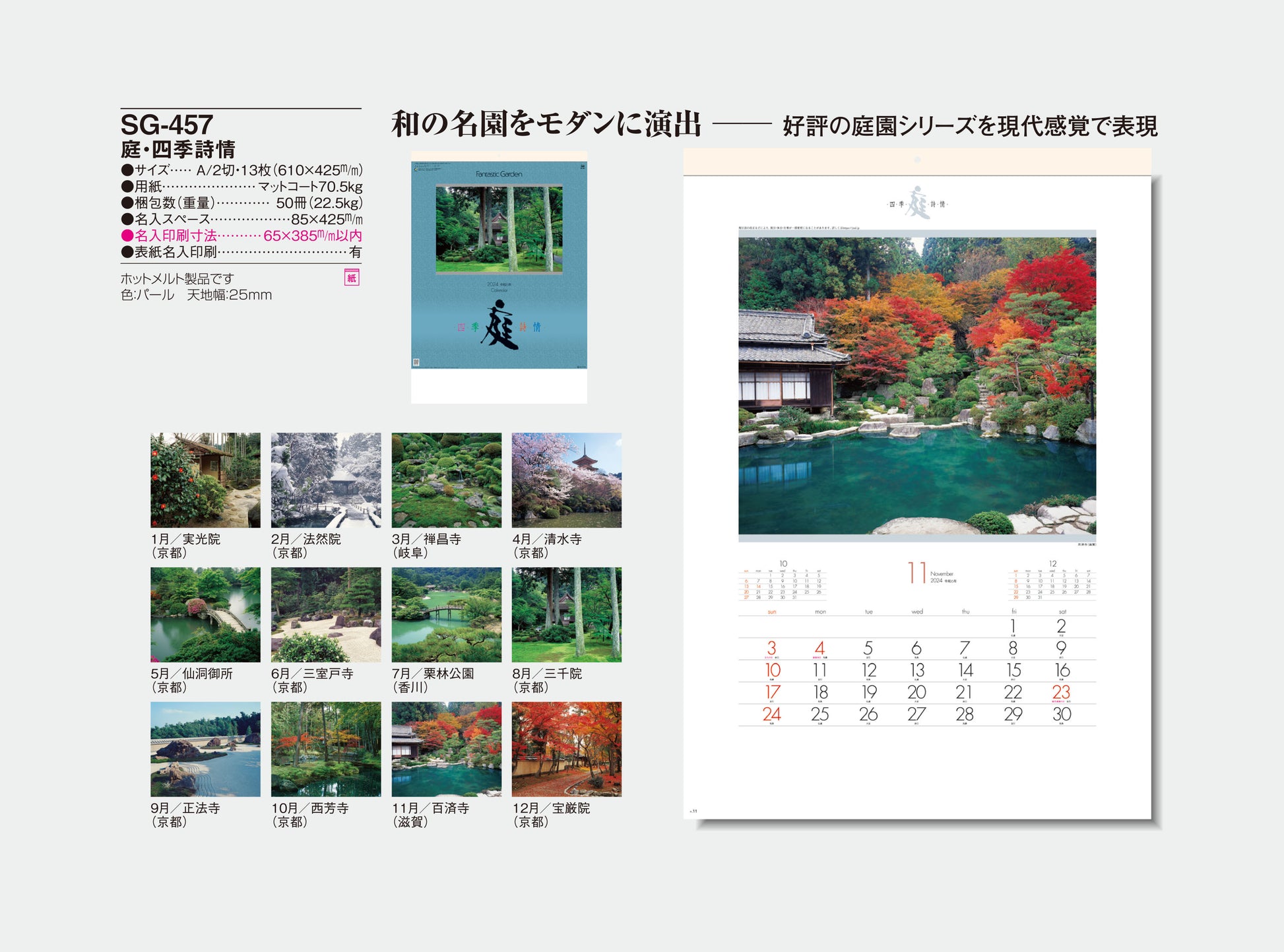Select the August 三千院 thumbnail

pos(566,614)
